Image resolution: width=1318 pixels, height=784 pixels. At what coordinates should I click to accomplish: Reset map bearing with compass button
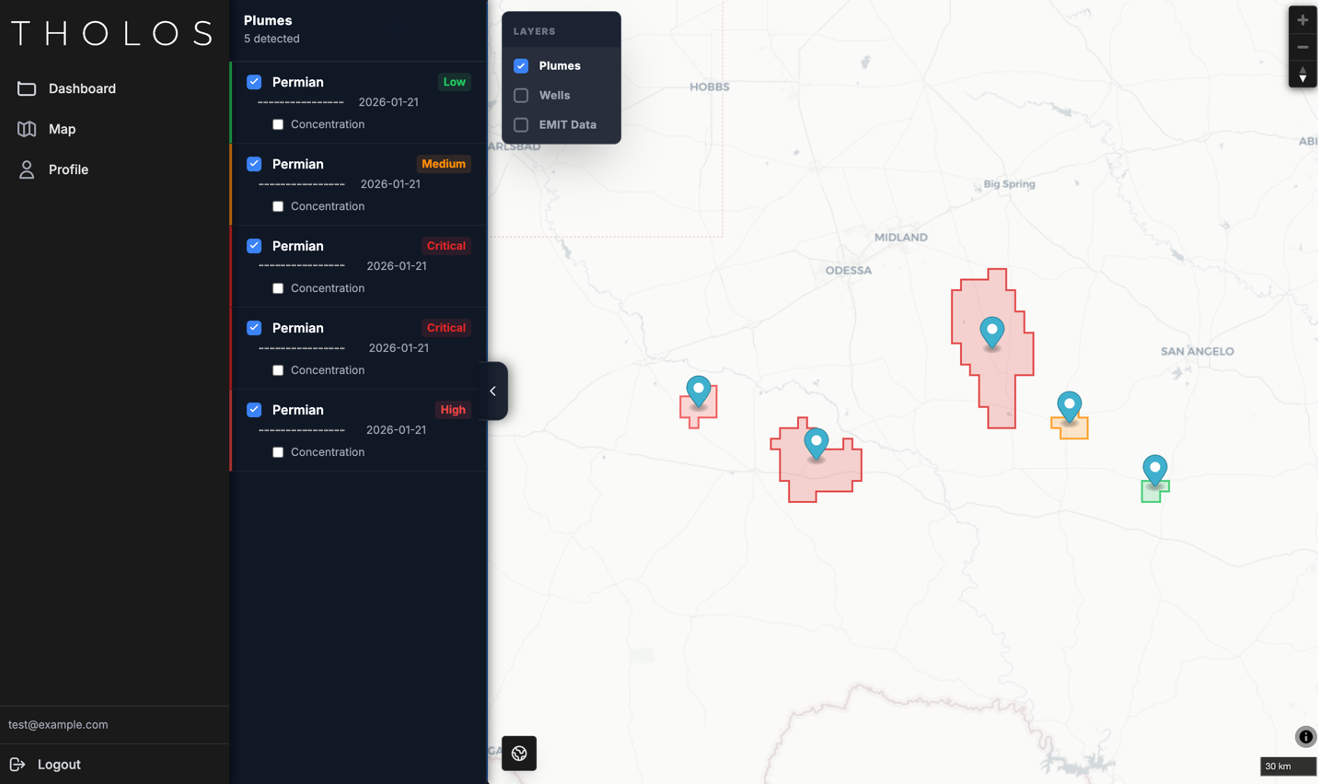click(1302, 75)
